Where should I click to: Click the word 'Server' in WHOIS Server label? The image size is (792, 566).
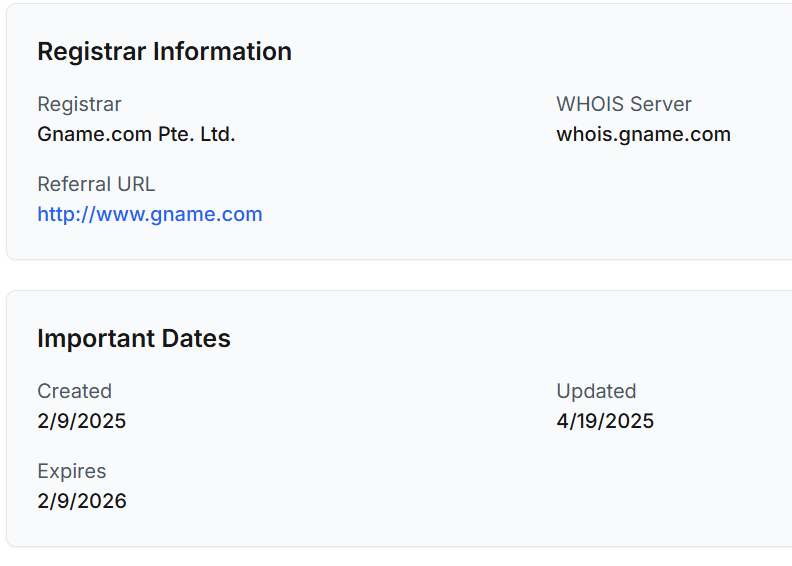pyautogui.click(x=660, y=104)
